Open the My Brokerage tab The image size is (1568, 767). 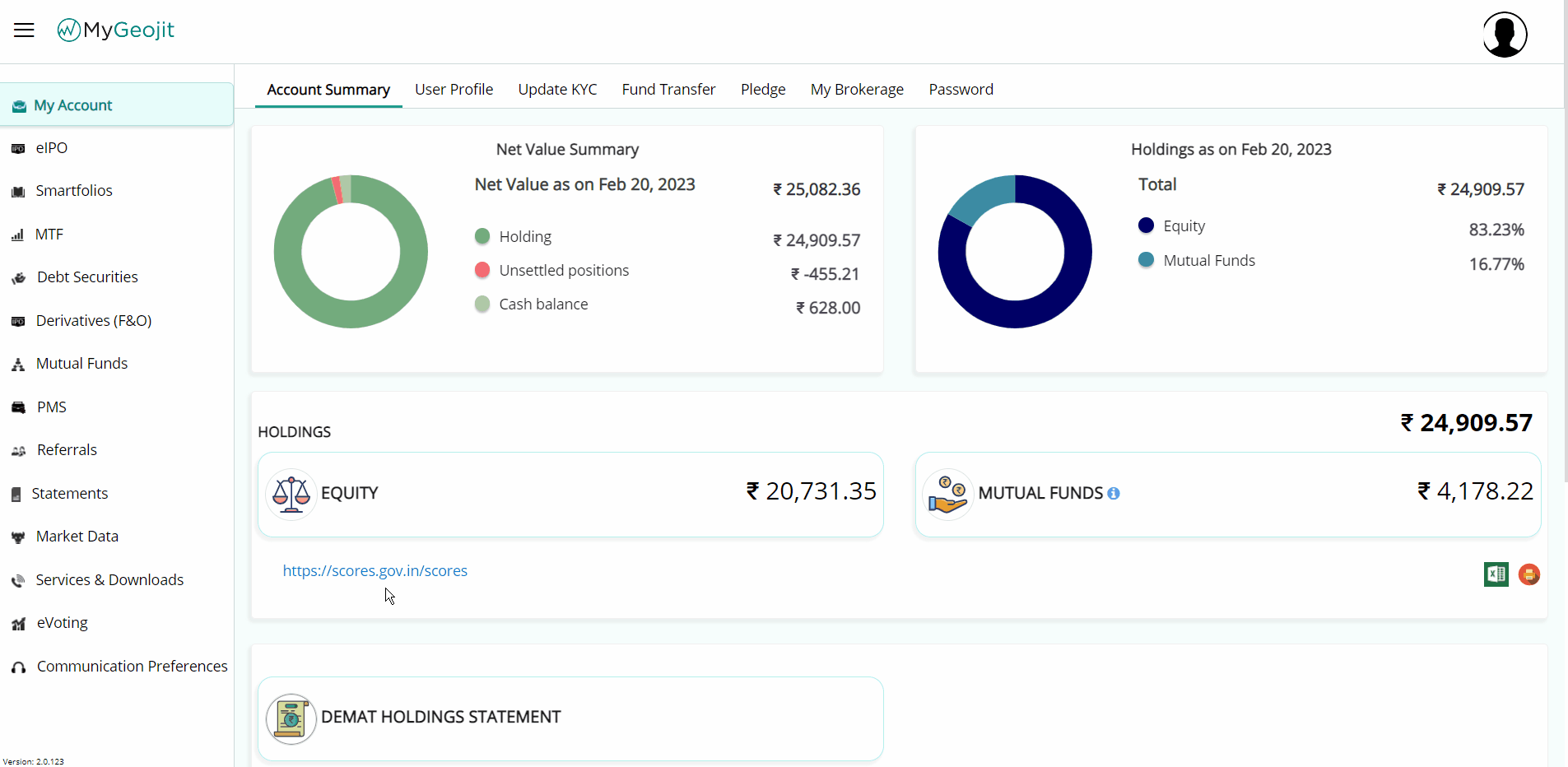[x=857, y=89]
